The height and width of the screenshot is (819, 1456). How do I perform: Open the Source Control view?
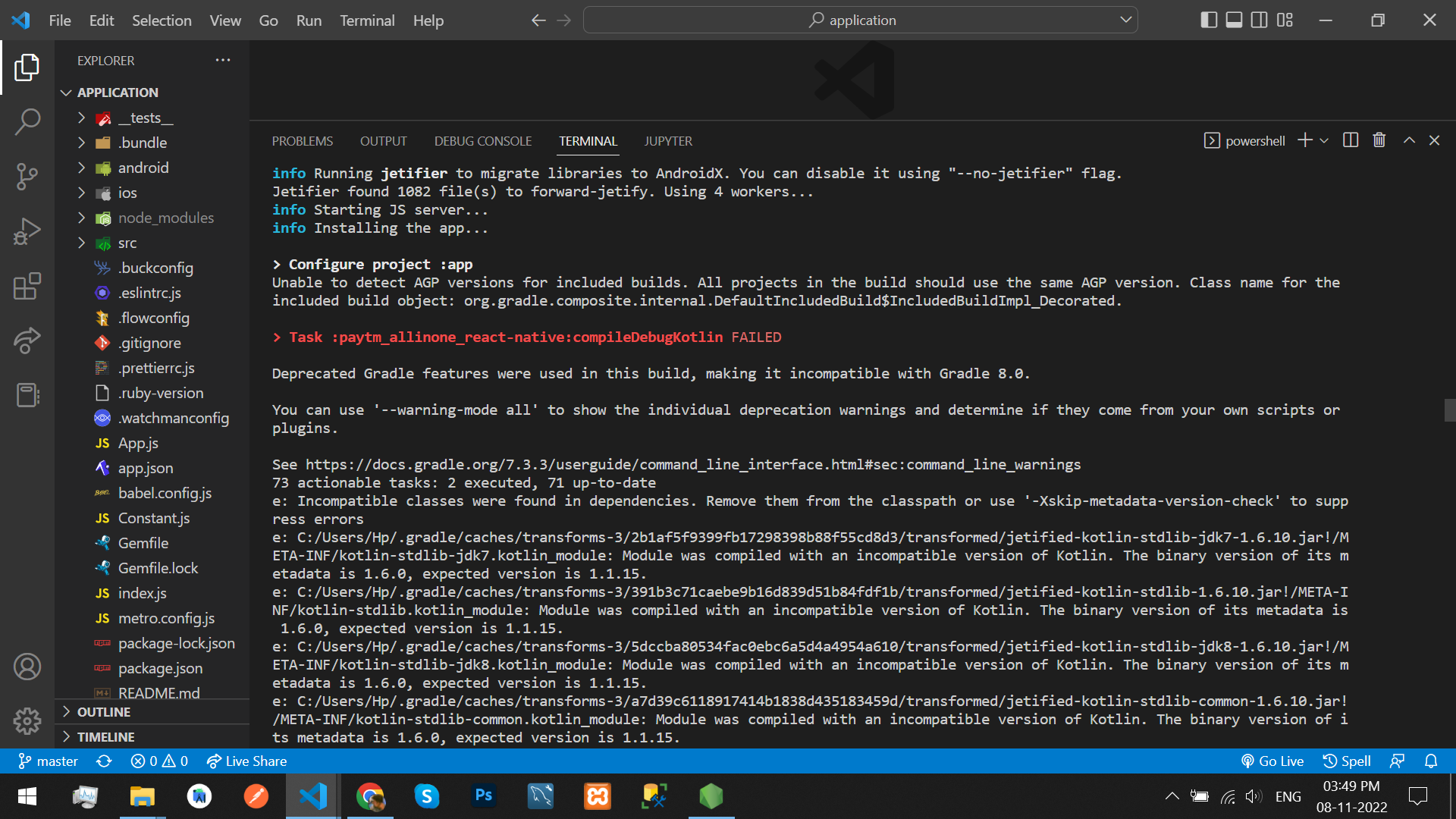(27, 176)
